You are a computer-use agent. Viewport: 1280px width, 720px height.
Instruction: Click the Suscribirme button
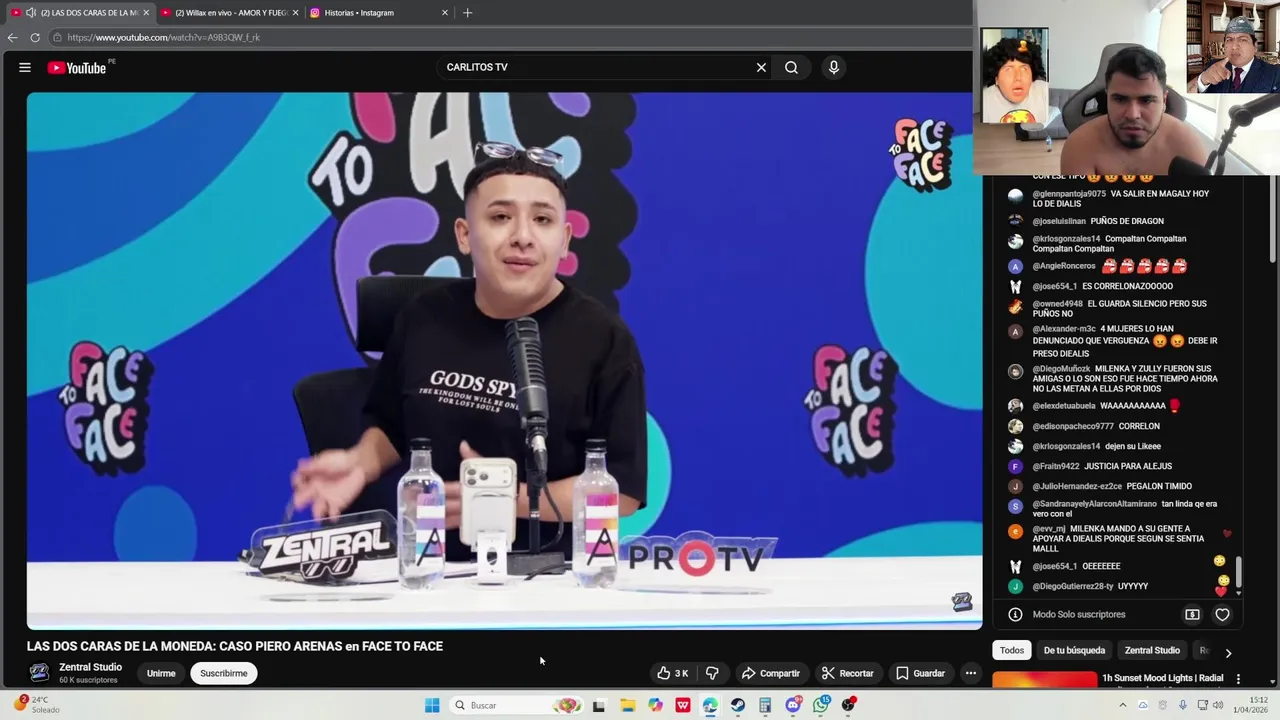pos(224,673)
